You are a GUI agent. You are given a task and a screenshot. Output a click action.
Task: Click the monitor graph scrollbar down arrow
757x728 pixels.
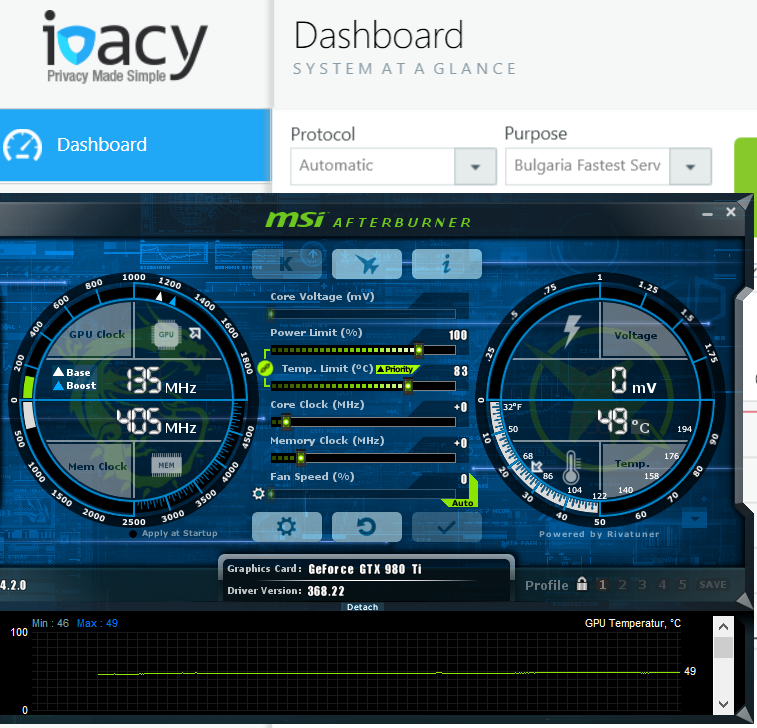(x=723, y=704)
